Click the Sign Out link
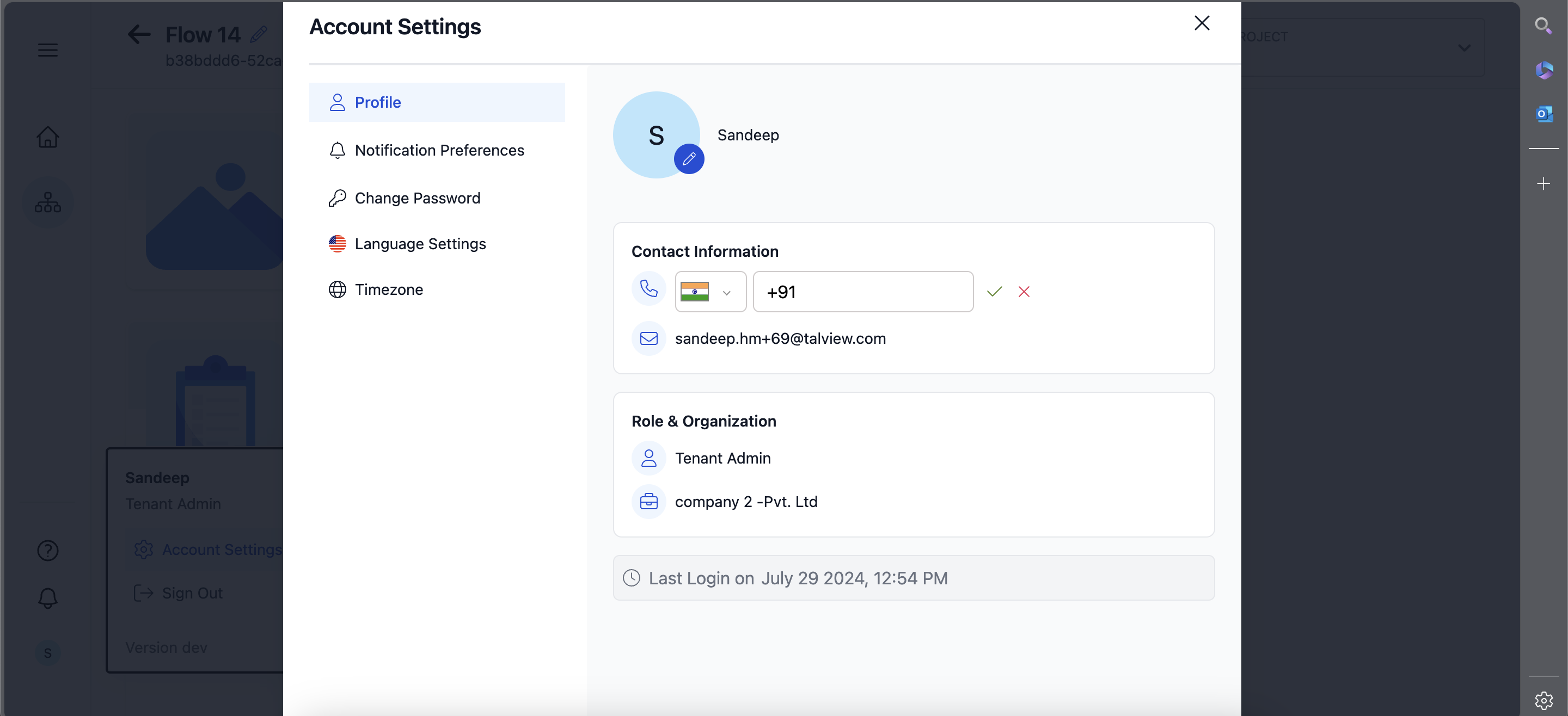 192,592
